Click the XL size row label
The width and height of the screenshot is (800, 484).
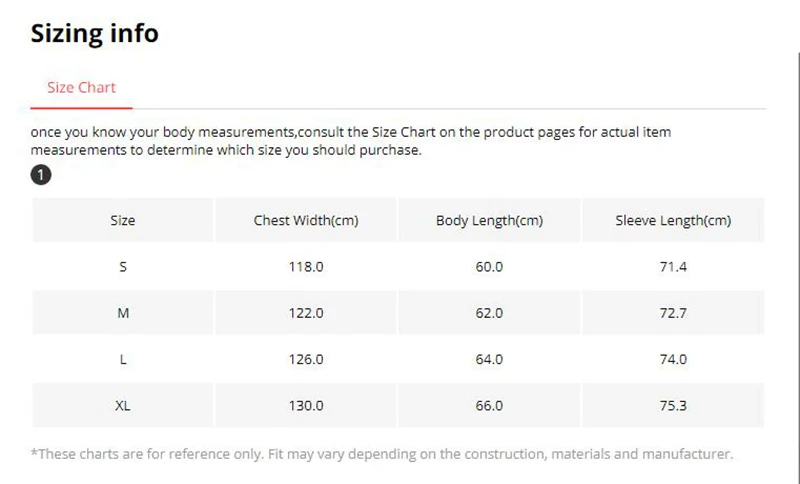[x=122, y=405]
